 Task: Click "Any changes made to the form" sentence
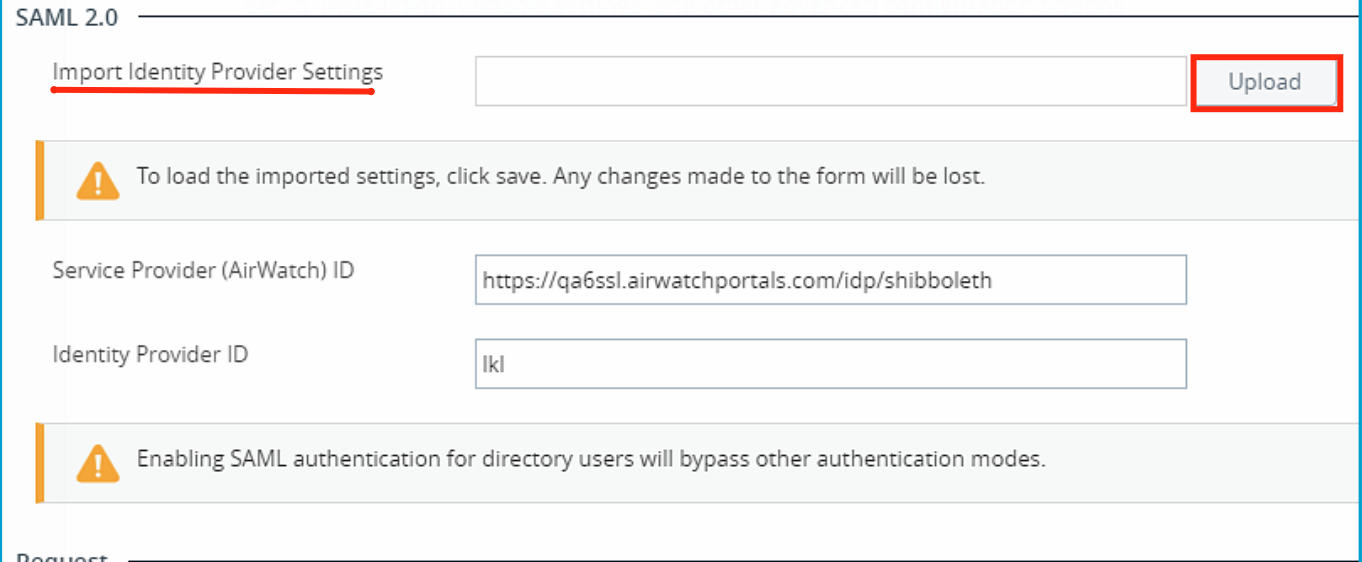(x=770, y=178)
